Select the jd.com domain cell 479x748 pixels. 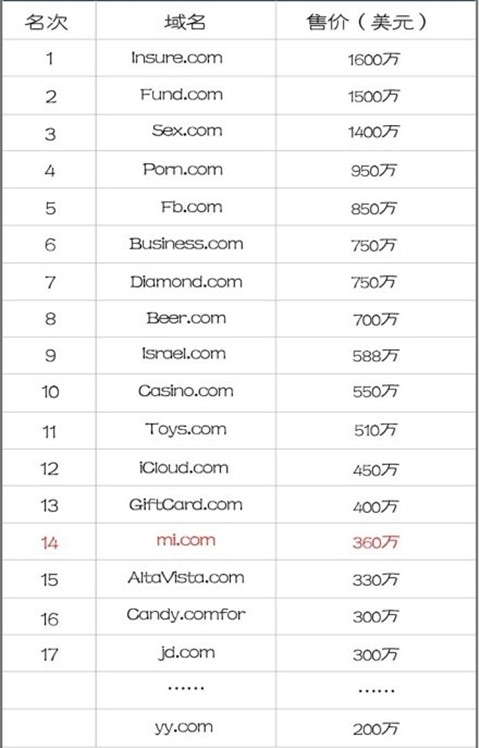[x=186, y=652]
